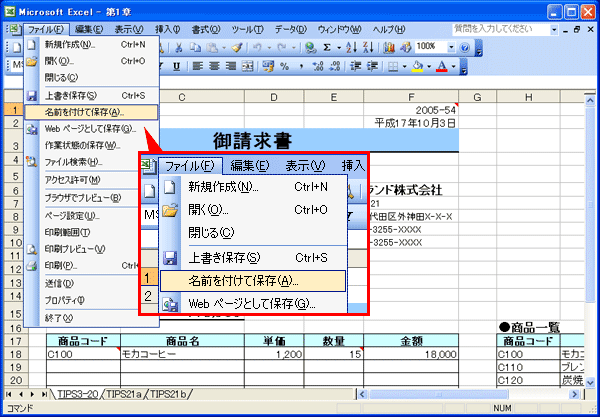Viewport: 600px width, 417px height.
Task: Open the 挿入(I) menu
Action: 167,29
